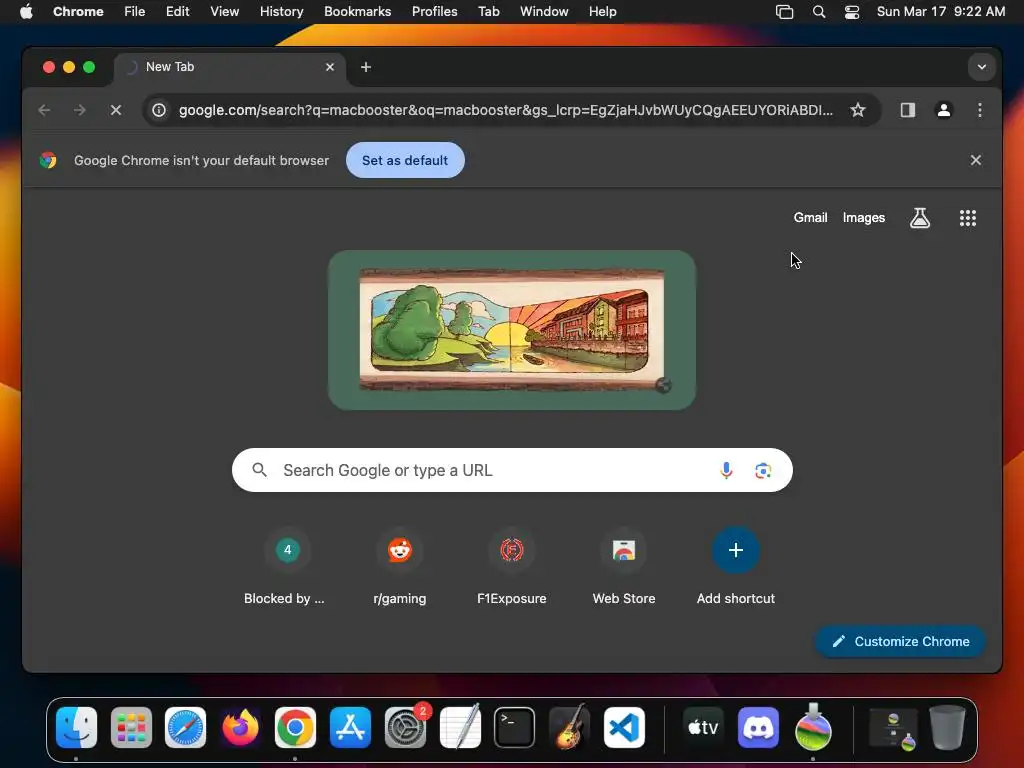Image resolution: width=1024 pixels, height=768 pixels.
Task: Open Spotlight search in menu bar
Action: (x=818, y=11)
